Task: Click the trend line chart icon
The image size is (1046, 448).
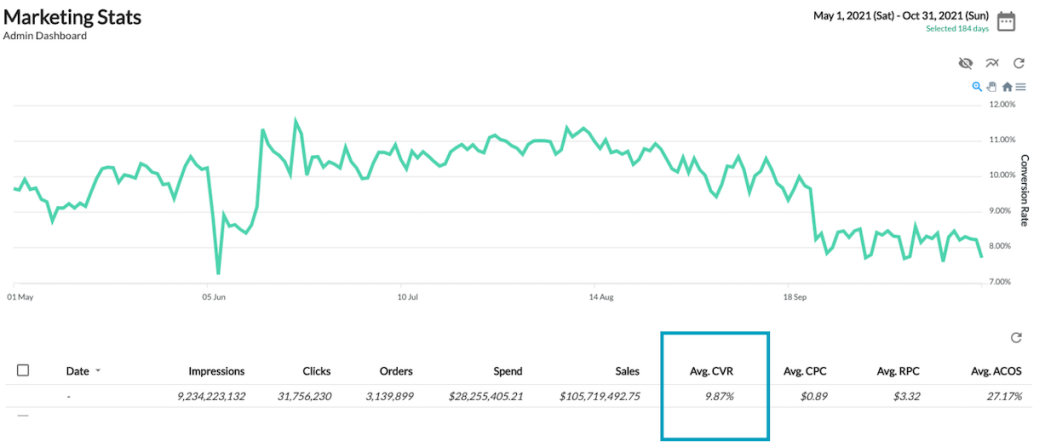Action: point(992,63)
